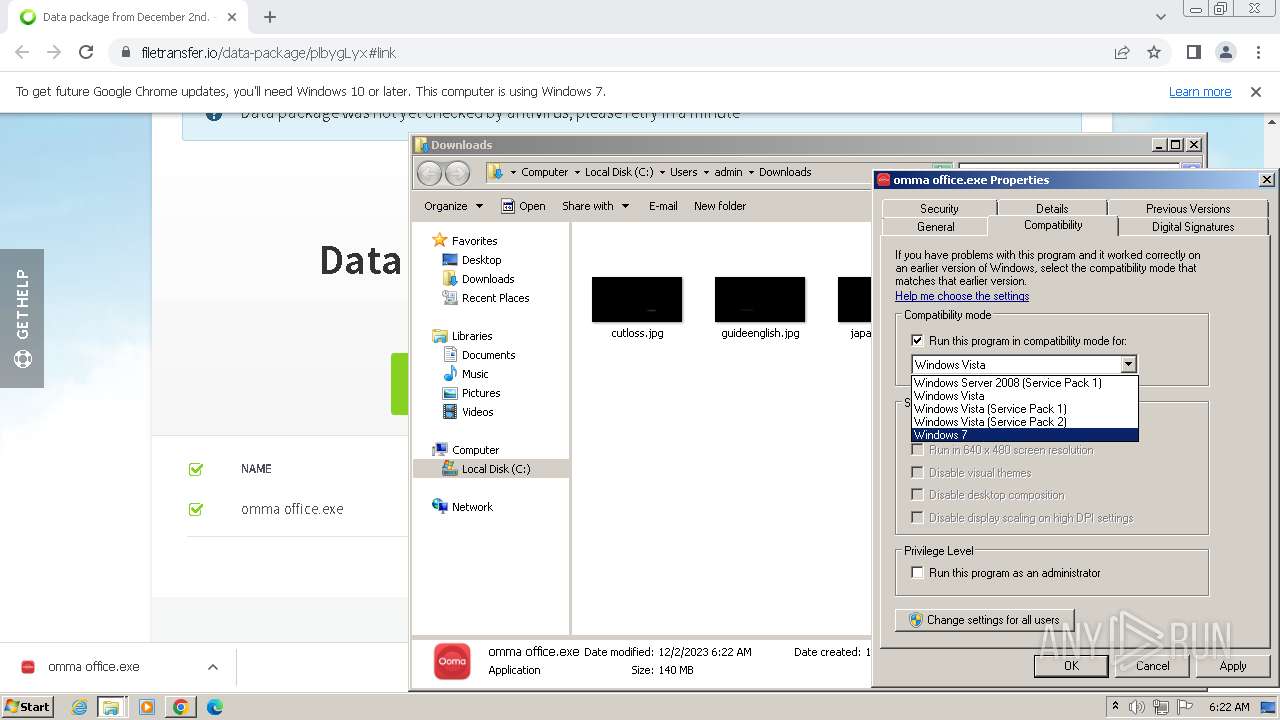The height and width of the screenshot is (720, 1280).
Task: Open the volume control in system tray
Action: coord(1137,707)
